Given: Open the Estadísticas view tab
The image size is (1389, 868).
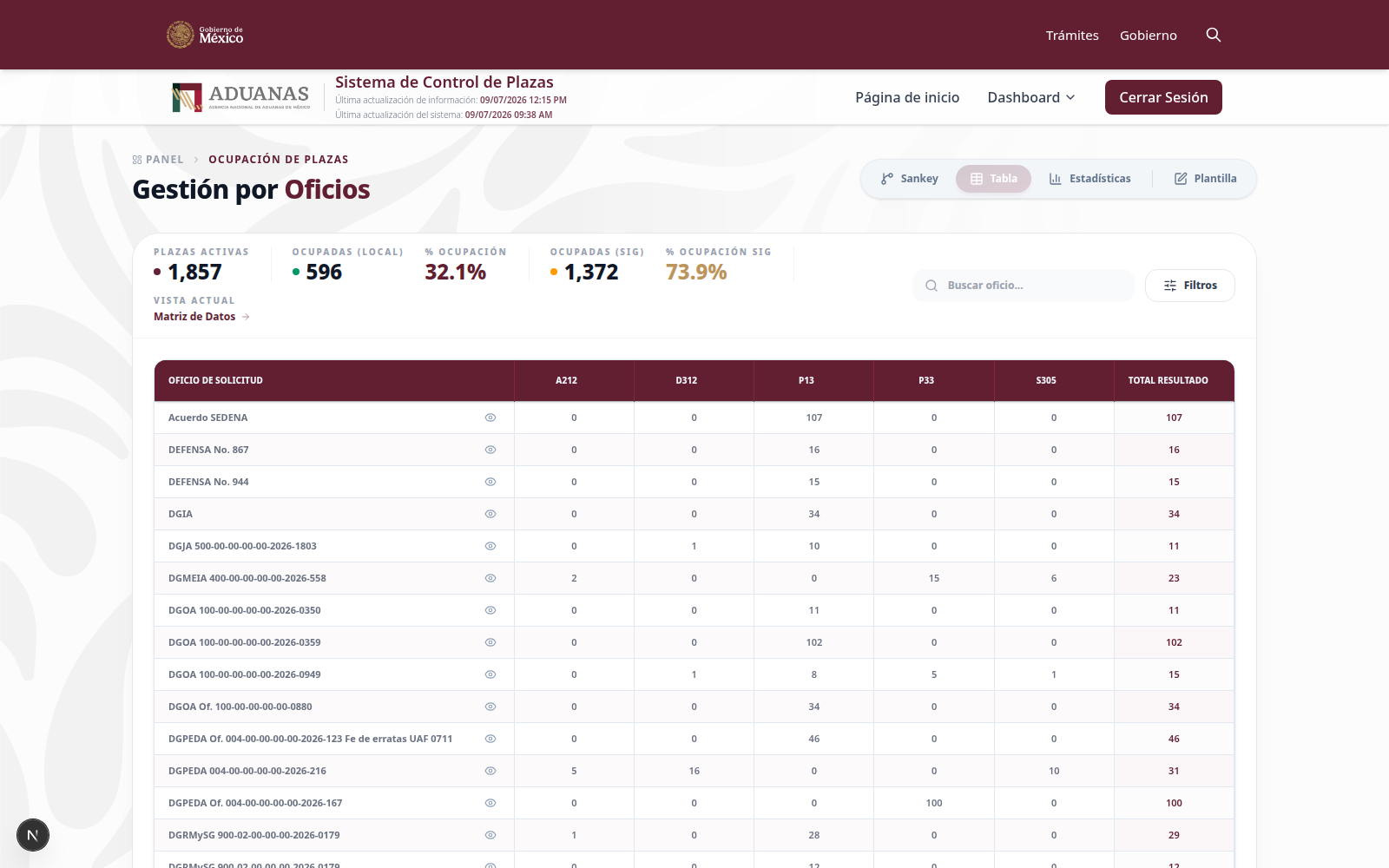Looking at the screenshot, I should 1089,179.
